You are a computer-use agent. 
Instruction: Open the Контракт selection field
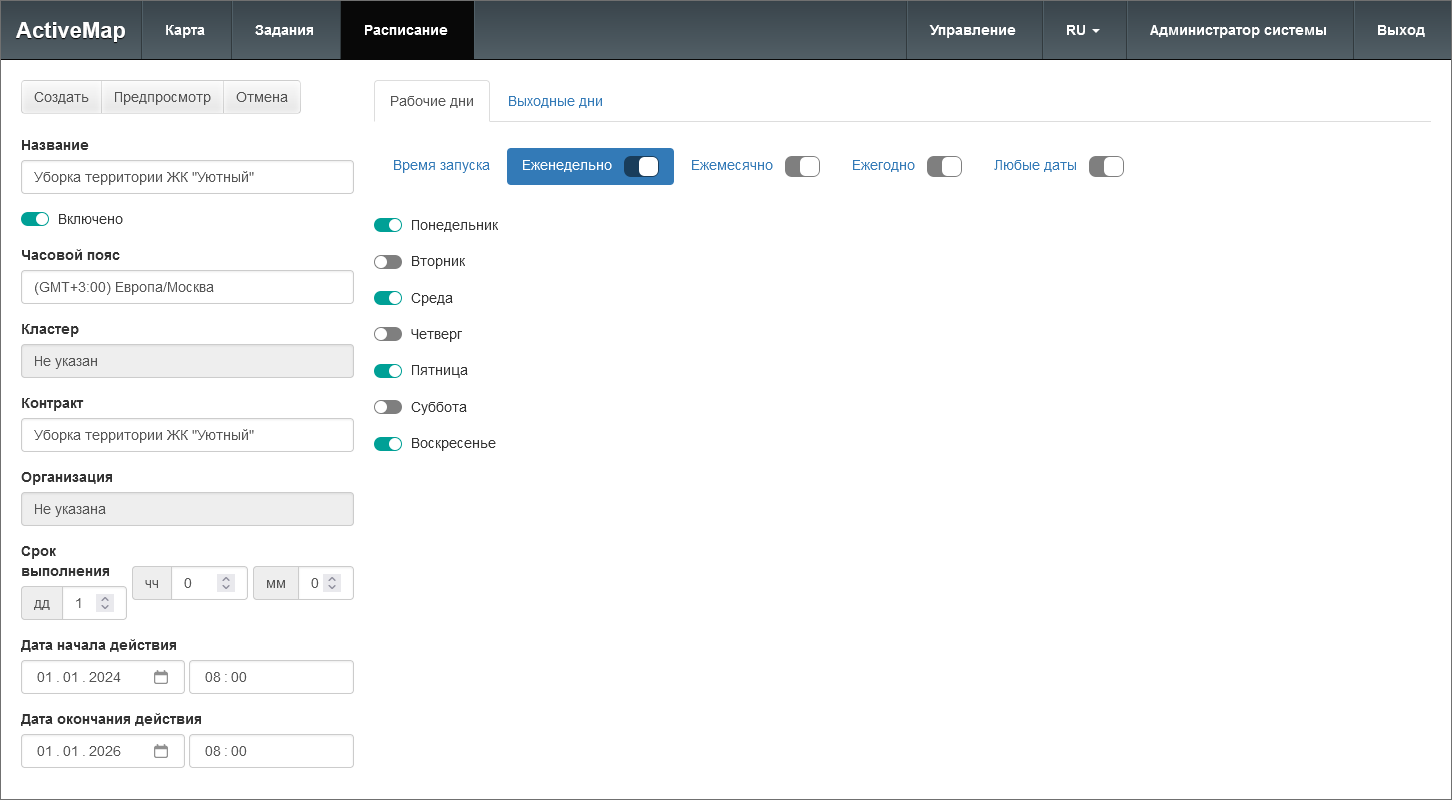tap(187, 435)
